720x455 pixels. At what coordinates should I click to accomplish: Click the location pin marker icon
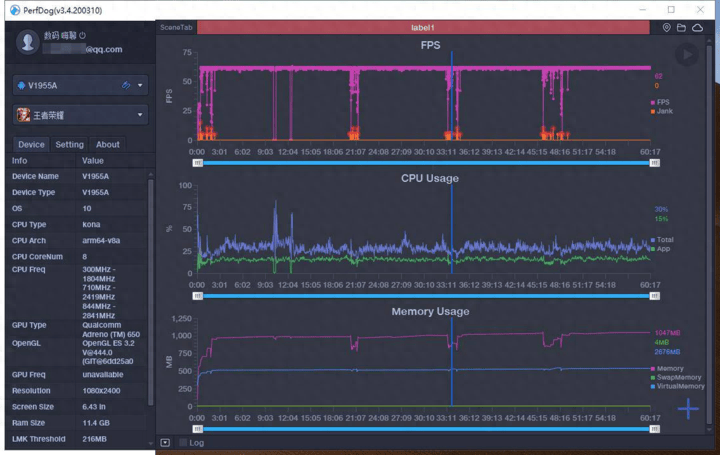pos(667,28)
